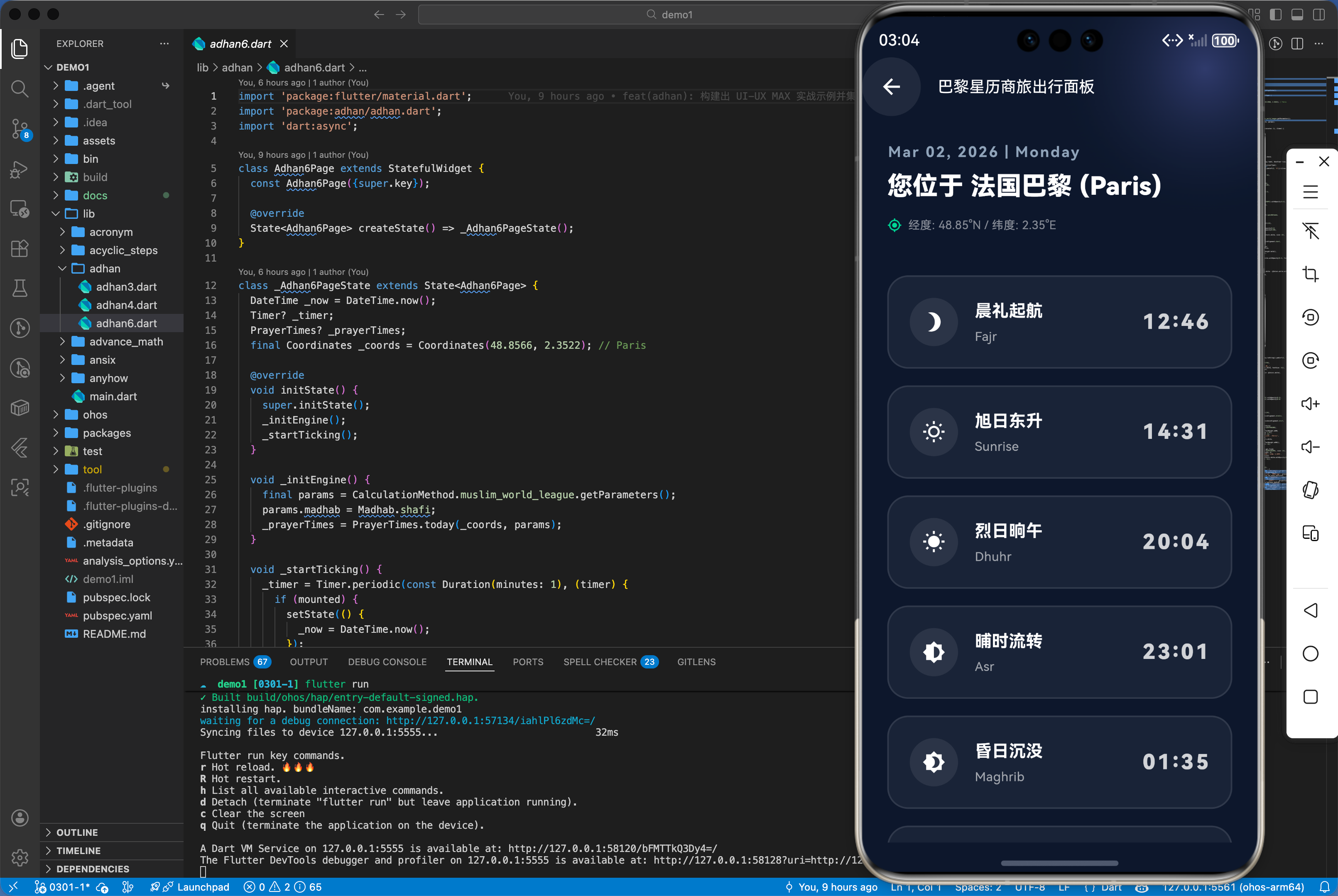
Task: Click Launchpad in the status bar
Action: pyautogui.click(x=203, y=887)
